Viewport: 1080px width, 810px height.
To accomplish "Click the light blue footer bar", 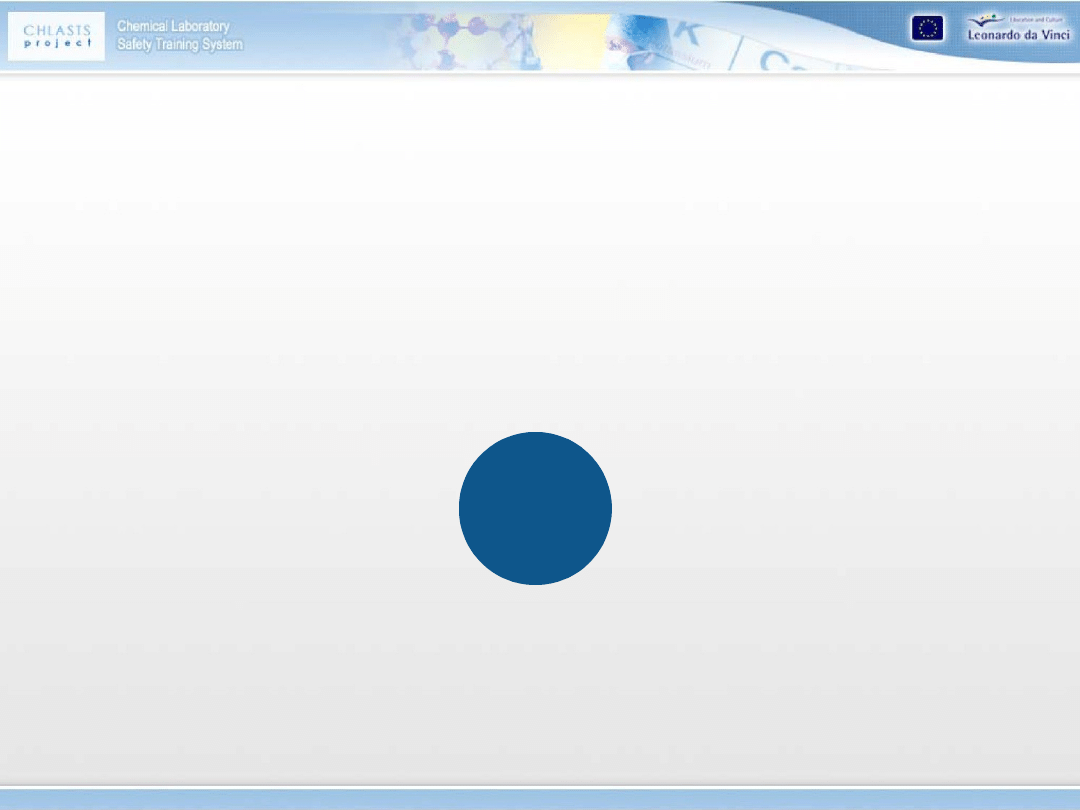I will (x=540, y=799).
